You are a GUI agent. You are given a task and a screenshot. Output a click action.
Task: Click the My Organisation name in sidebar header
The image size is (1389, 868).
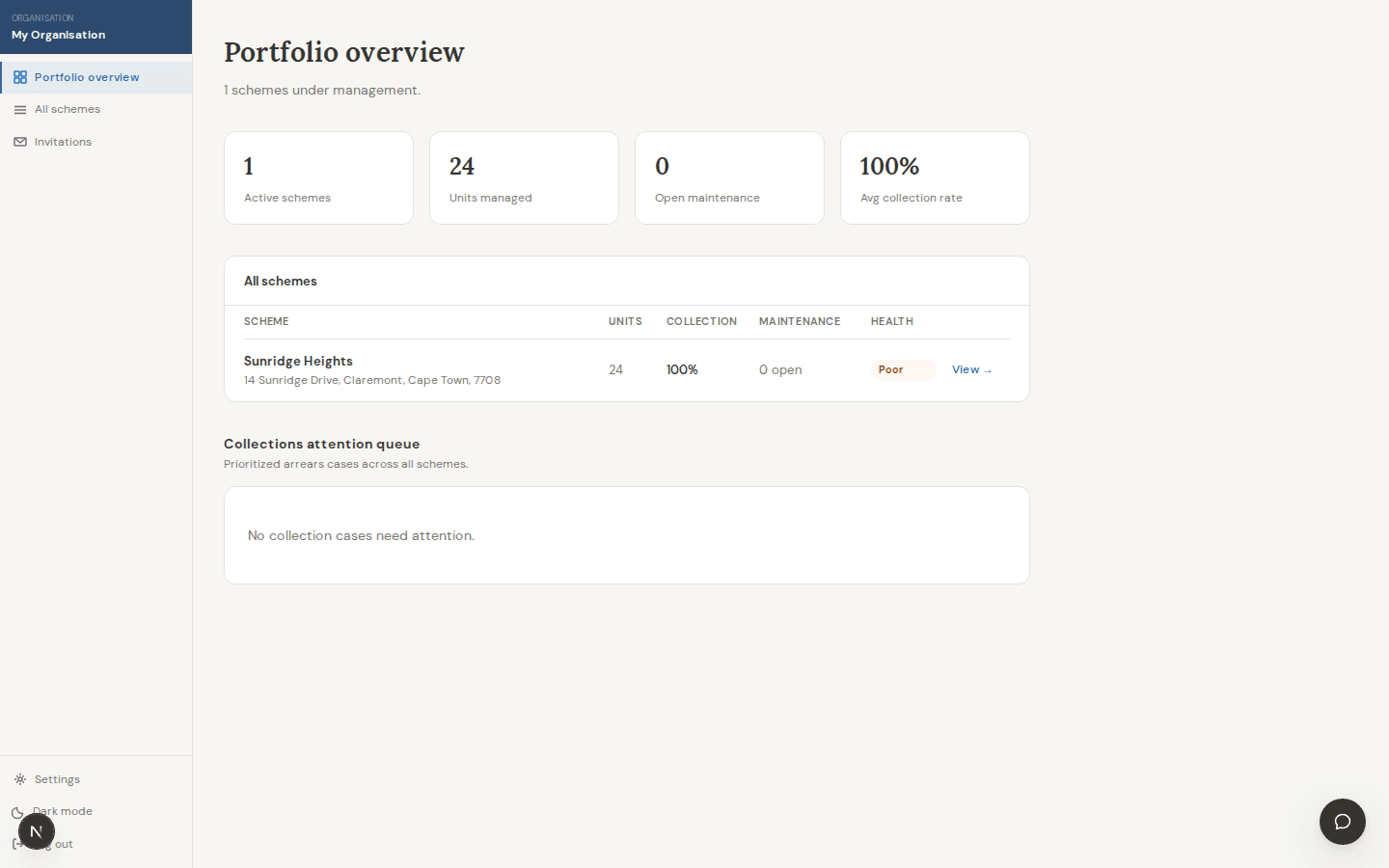tap(59, 35)
